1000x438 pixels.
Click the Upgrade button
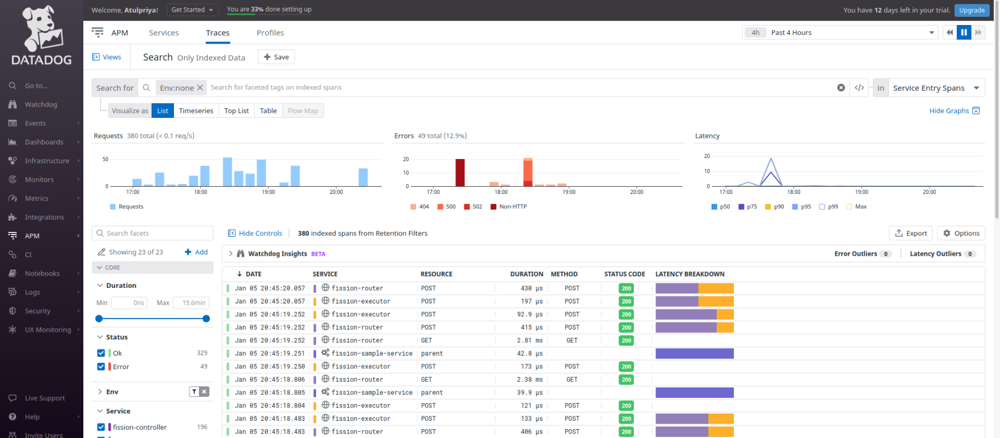click(x=971, y=9)
